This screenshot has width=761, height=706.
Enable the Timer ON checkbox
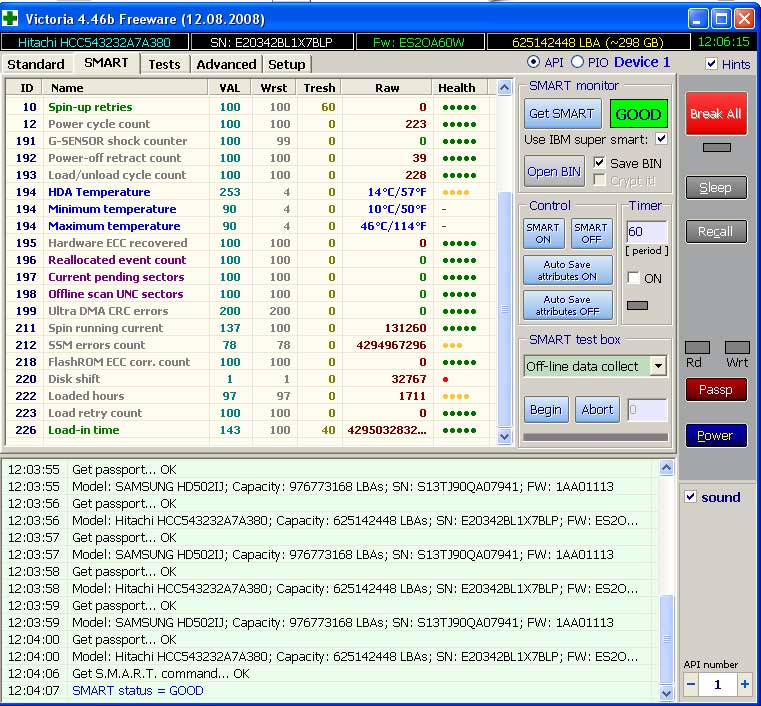pyautogui.click(x=633, y=278)
